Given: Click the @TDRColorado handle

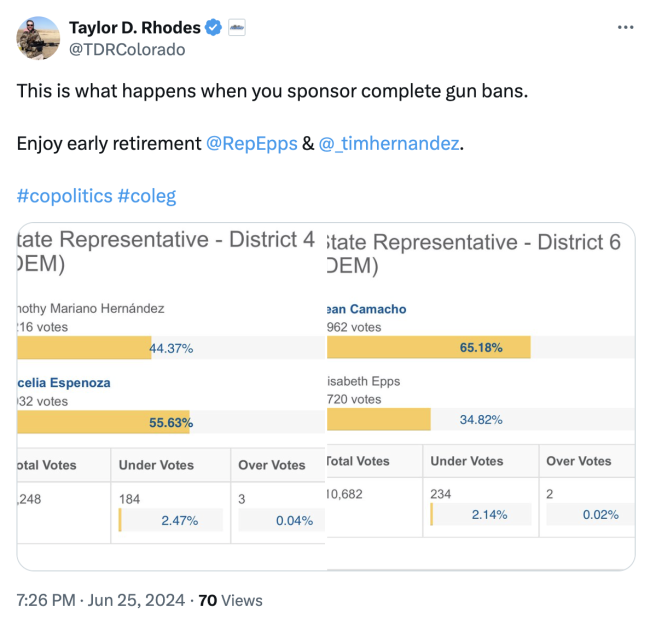Looking at the screenshot, I should [126, 49].
